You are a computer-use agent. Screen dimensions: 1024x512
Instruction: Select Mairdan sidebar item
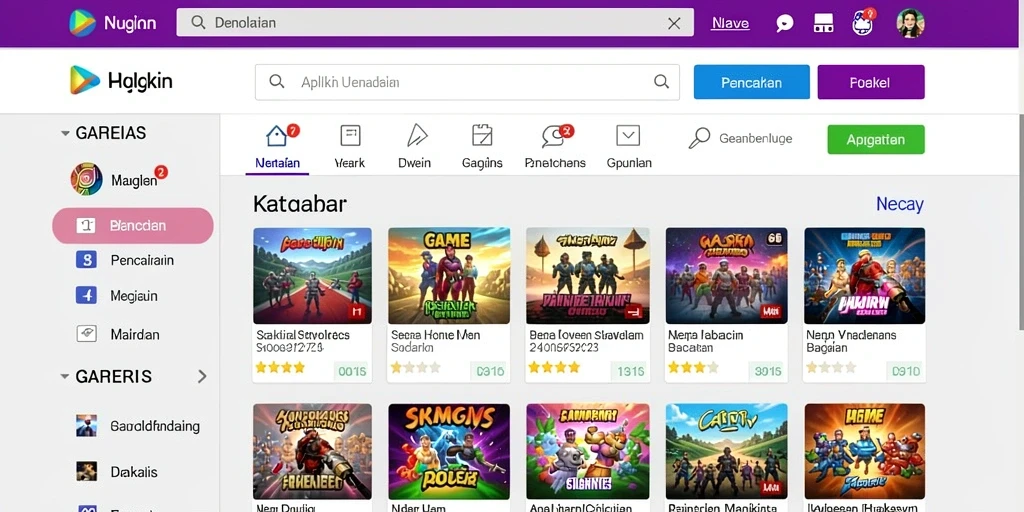118,334
